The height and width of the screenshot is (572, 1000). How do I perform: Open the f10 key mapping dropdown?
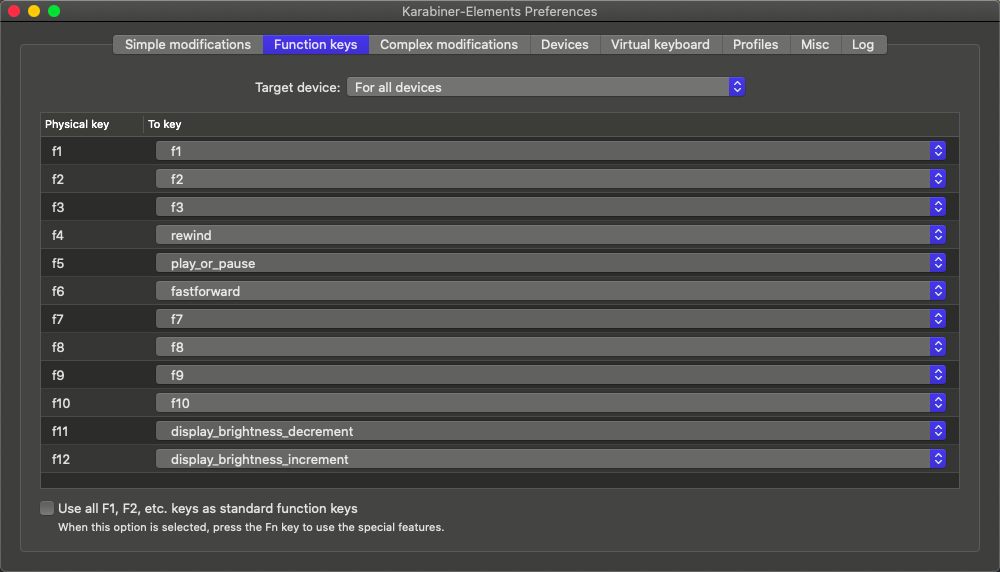pyautogui.click(x=550, y=404)
